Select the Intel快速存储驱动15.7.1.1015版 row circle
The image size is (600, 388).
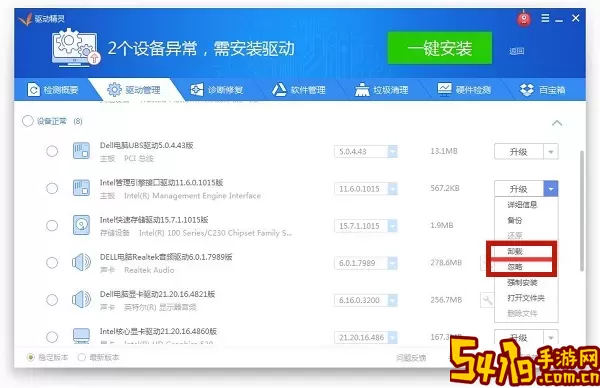click(x=52, y=225)
